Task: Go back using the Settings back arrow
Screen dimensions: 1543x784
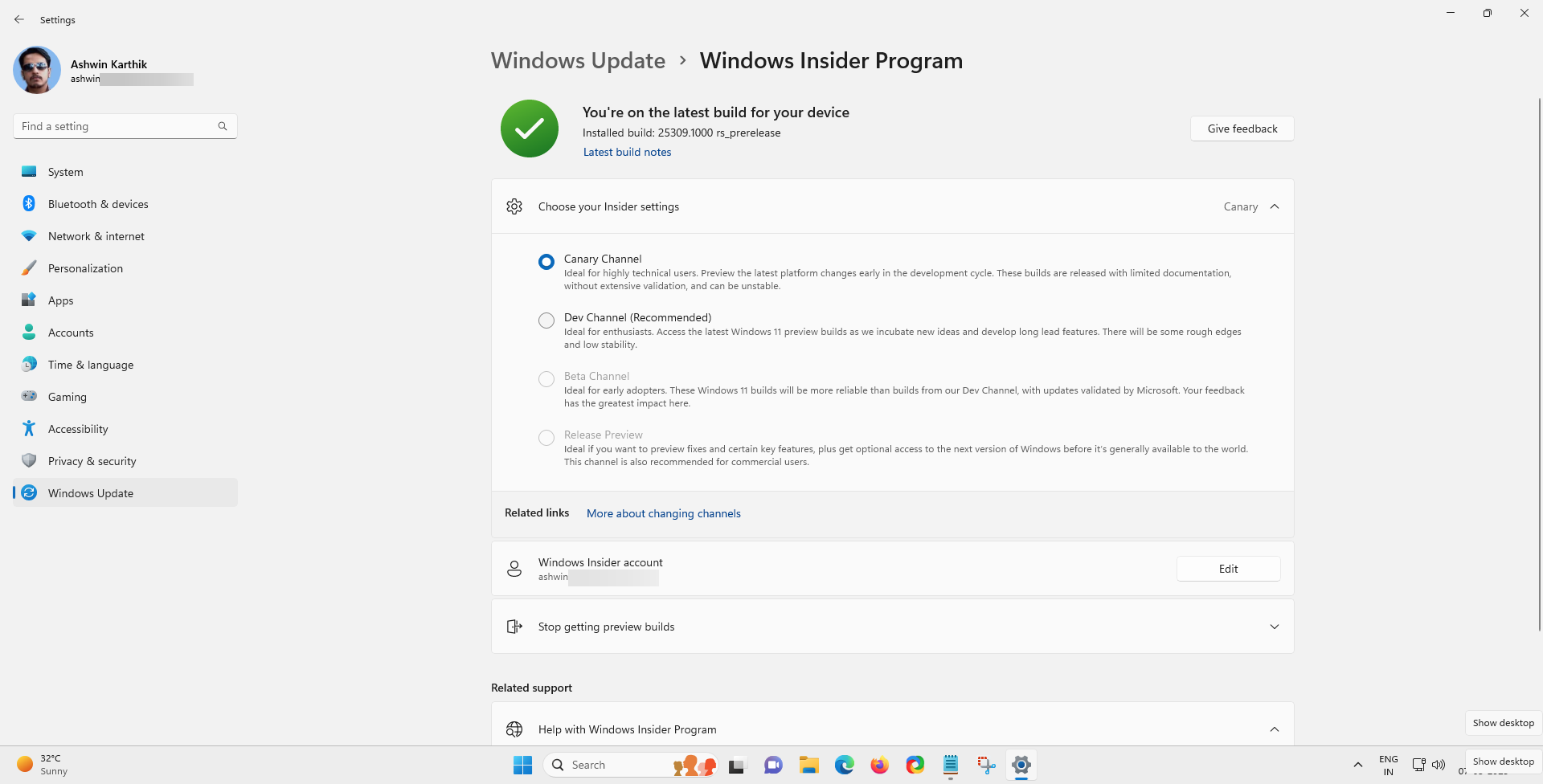Action: tap(19, 19)
